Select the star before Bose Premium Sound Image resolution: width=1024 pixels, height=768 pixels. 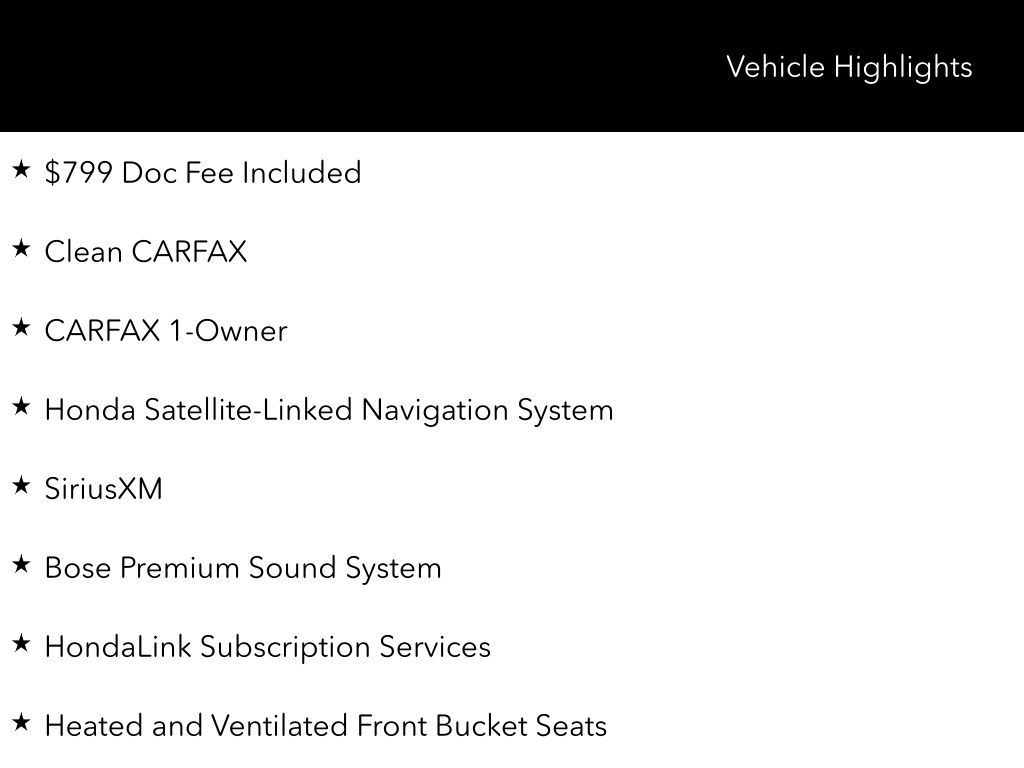click(21, 565)
